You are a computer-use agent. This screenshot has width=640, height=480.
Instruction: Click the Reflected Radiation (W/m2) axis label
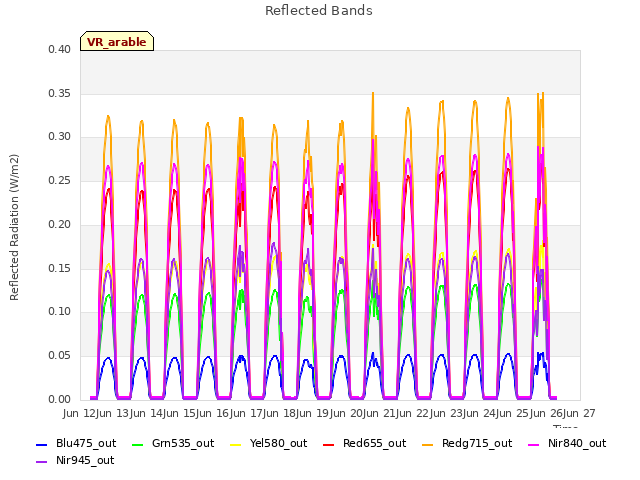click(x=14, y=227)
